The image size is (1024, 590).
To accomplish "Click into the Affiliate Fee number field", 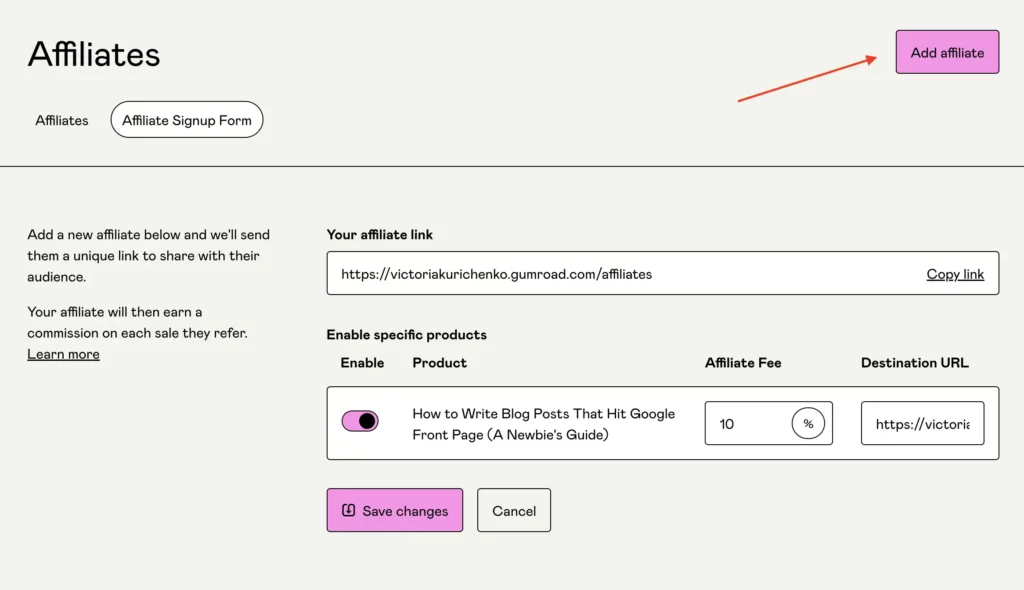I will 745,424.
